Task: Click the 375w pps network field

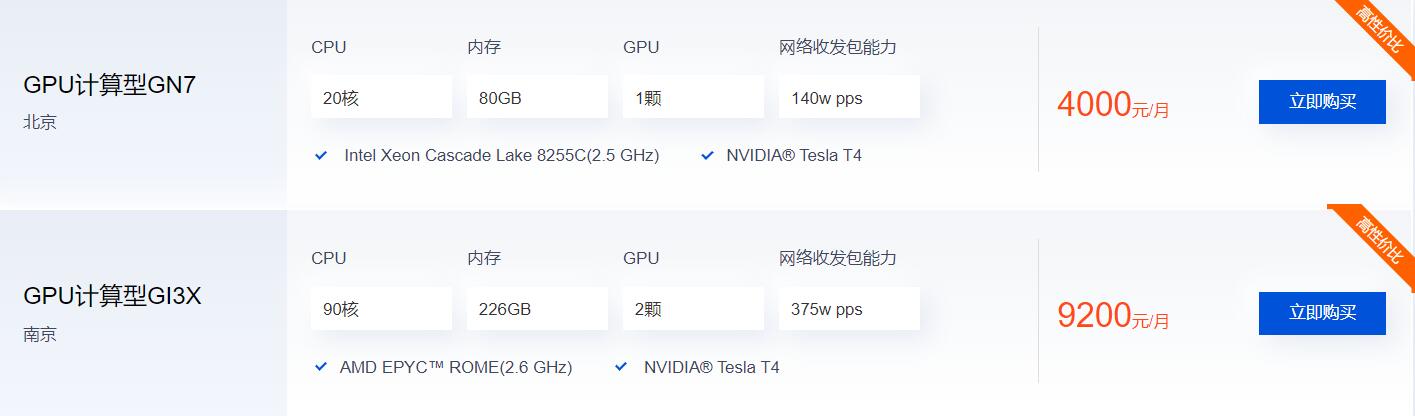Action: pyautogui.click(x=849, y=309)
